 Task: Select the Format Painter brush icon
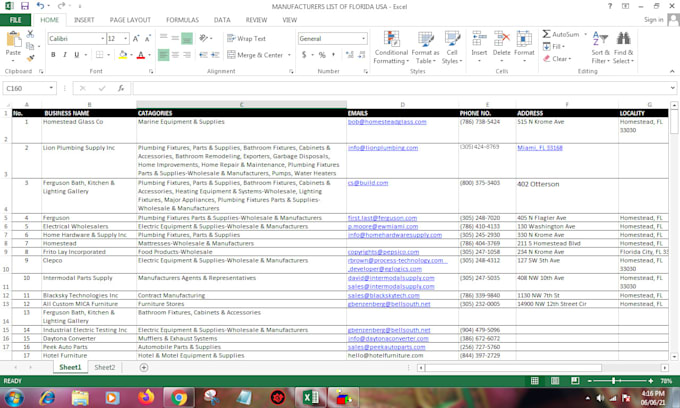(x=30, y=58)
